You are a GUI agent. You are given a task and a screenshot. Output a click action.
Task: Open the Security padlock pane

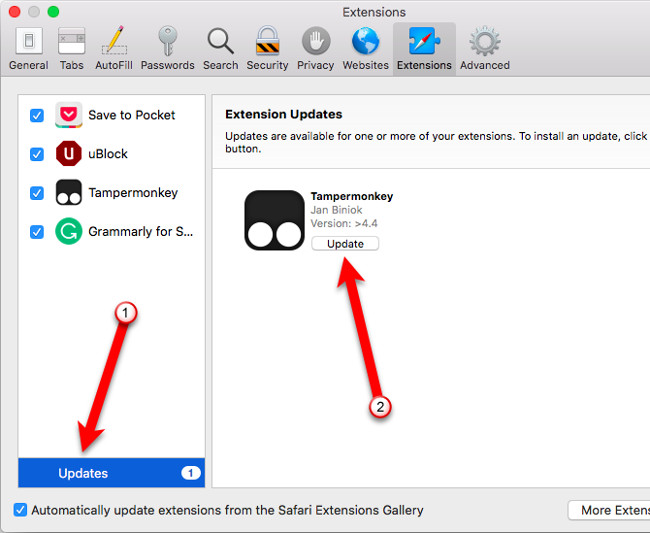tap(267, 48)
